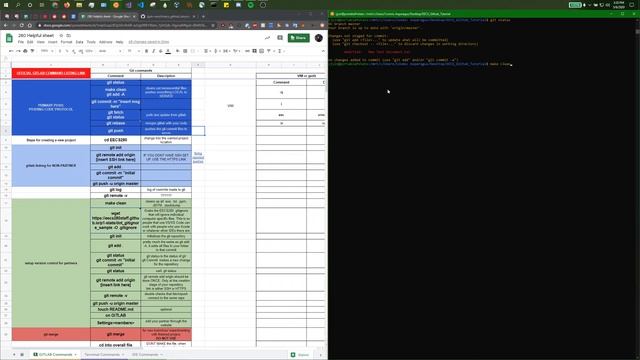Open the Format menu
This screenshot has height=360, width=640.
(x=66, y=42)
